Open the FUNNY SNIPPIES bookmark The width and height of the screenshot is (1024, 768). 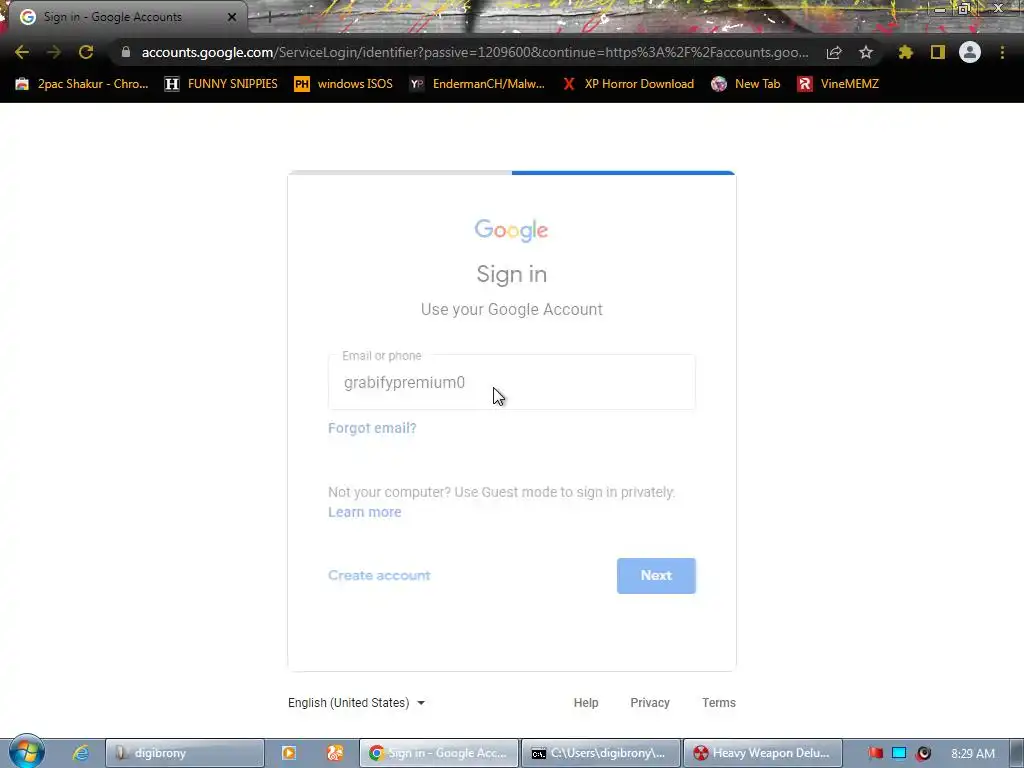(221, 84)
